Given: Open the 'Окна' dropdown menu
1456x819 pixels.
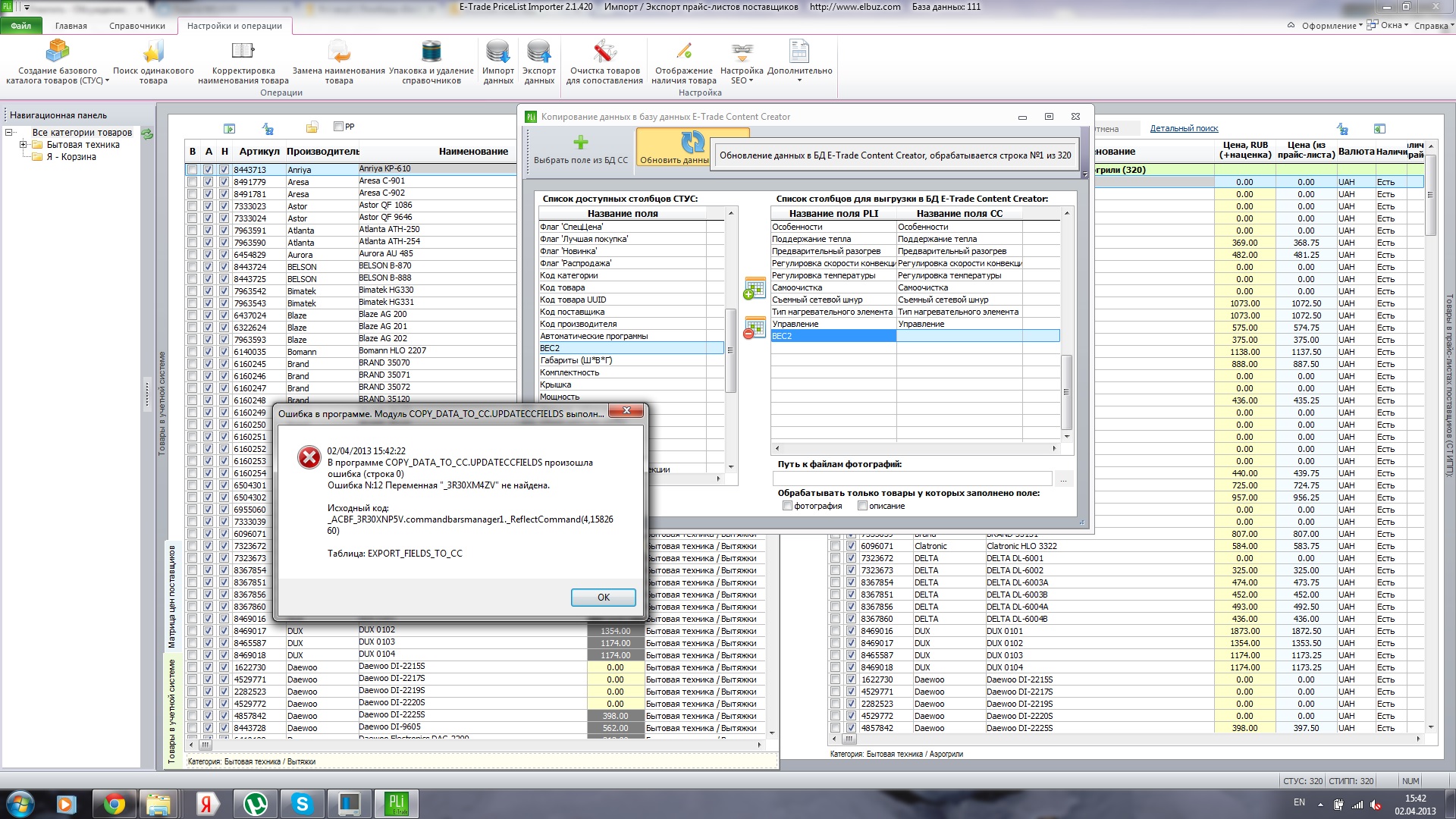Looking at the screenshot, I should [x=1388, y=26].
